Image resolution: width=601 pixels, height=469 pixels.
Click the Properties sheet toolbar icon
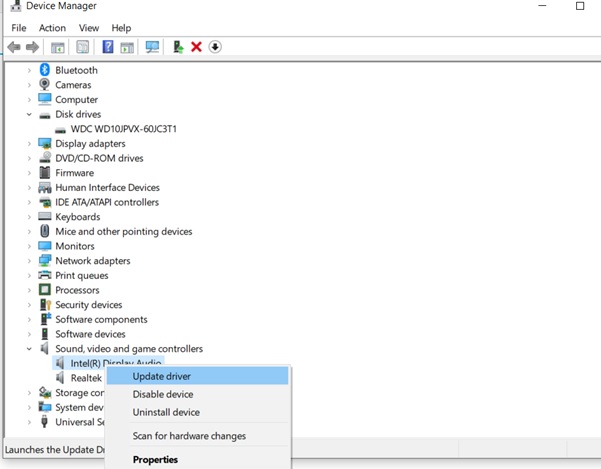click(x=83, y=47)
